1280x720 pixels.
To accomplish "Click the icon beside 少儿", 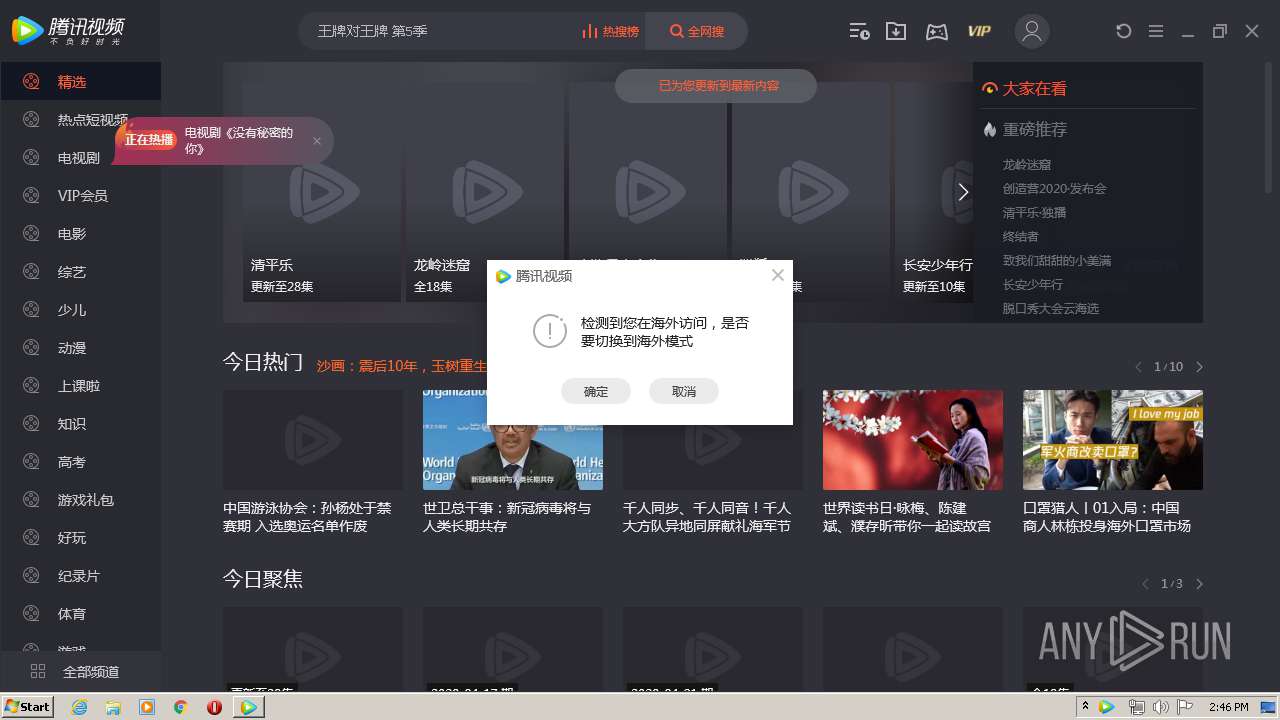I will point(31,310).
